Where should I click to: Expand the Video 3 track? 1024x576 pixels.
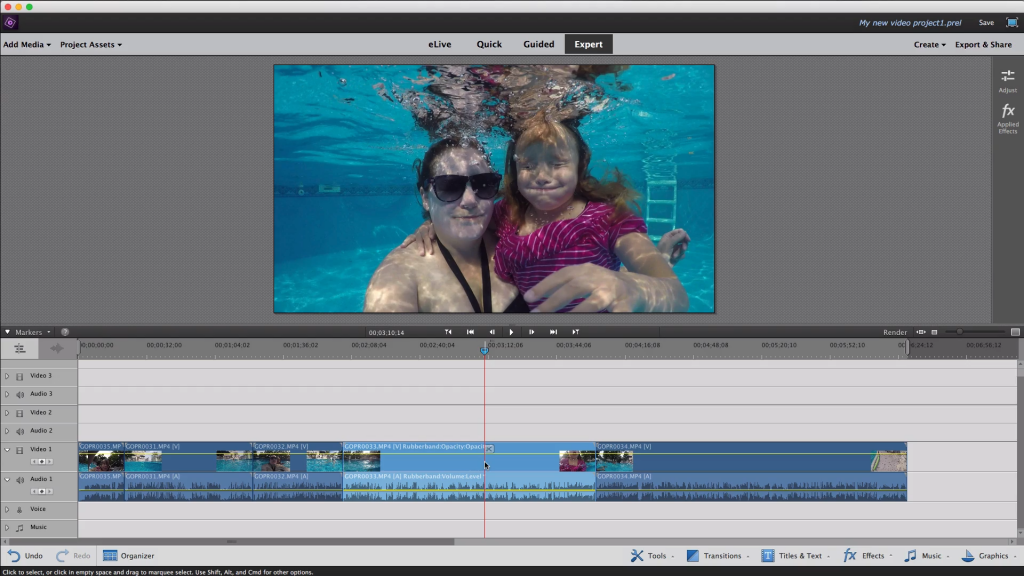pyautogui.click(x=7, y=376)
